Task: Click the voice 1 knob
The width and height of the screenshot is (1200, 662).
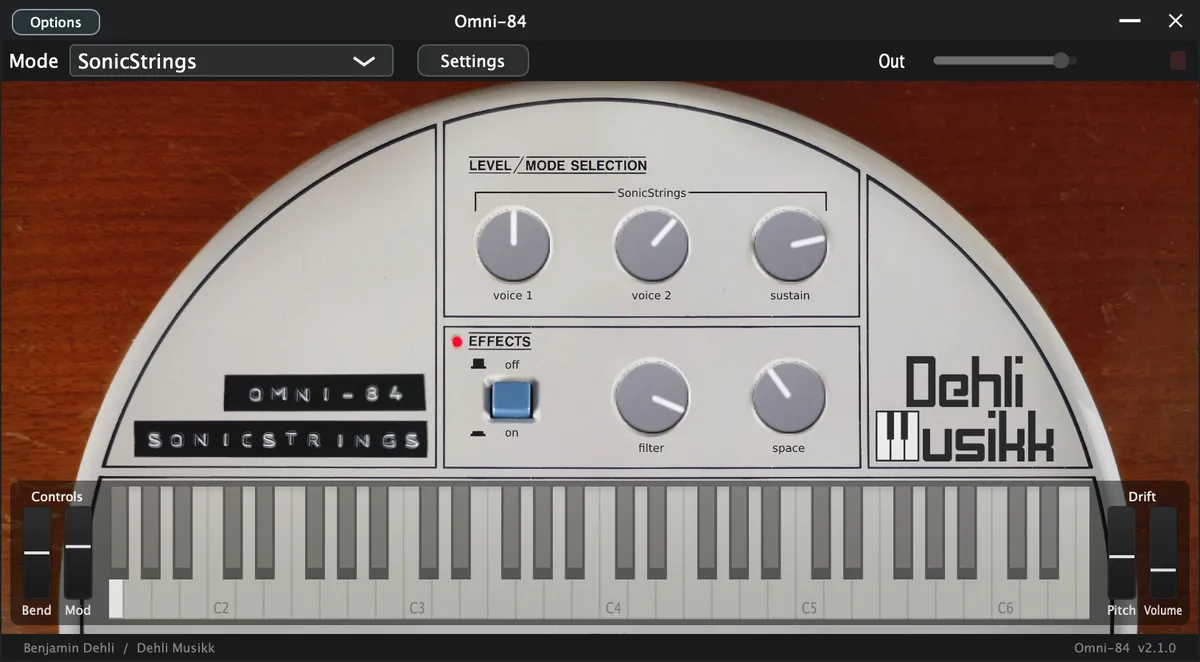Action: click(513, 245)
